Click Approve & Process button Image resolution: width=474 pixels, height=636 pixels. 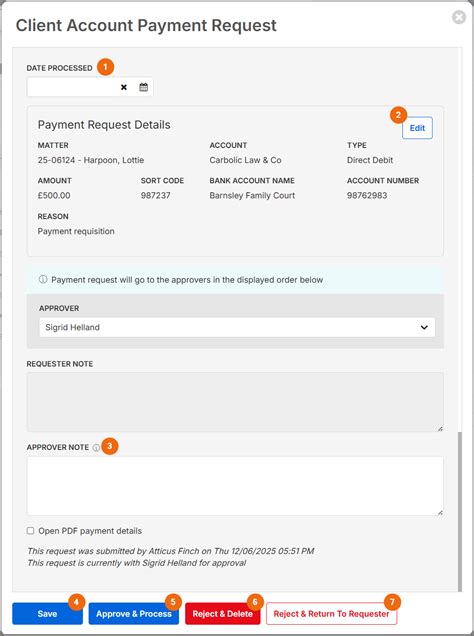click(x=134, y=614)
